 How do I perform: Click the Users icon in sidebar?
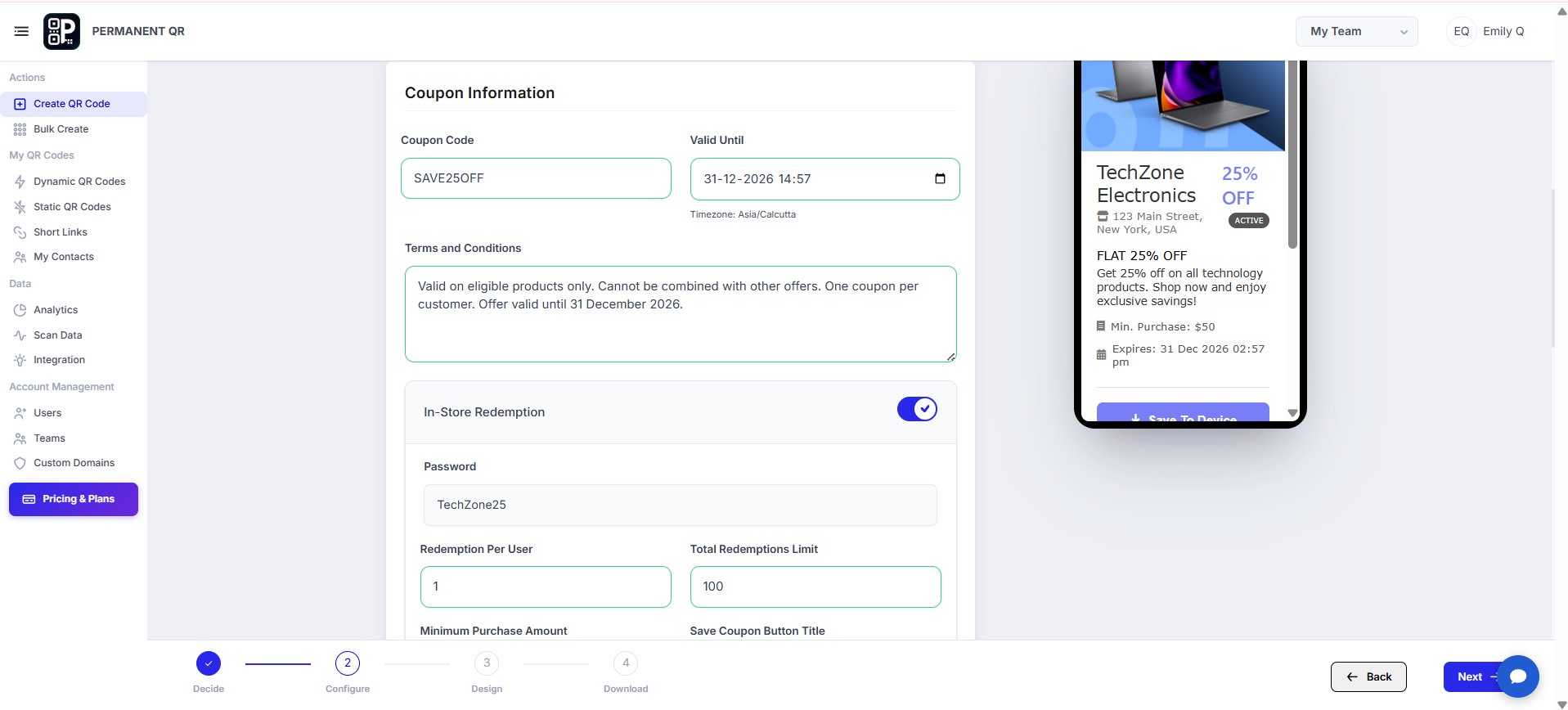[x=20, y=413]
